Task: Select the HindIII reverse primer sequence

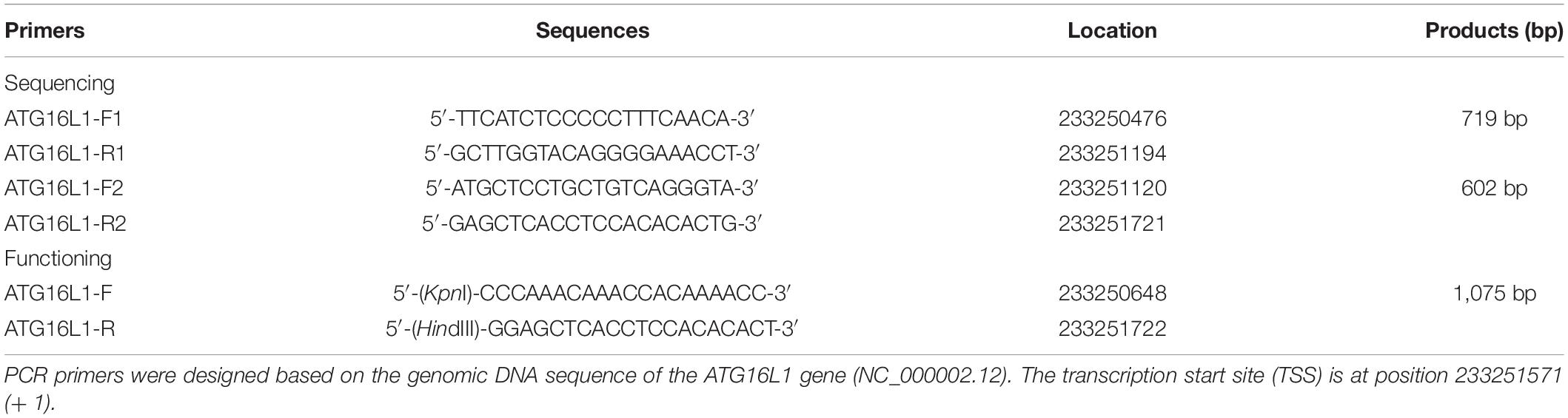Action: [x=592, y=328]
